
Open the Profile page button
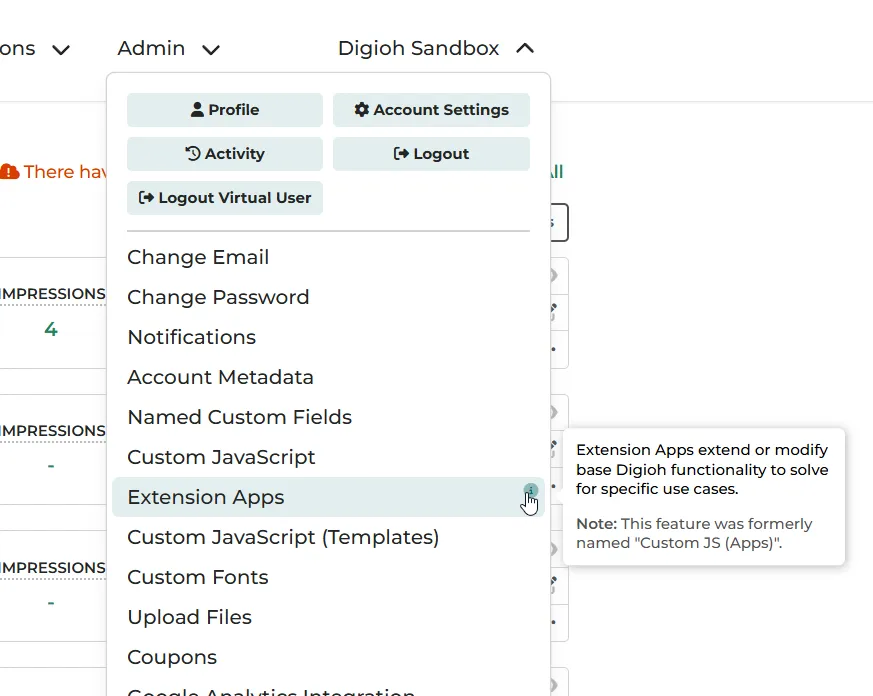[x=225, y=110]
